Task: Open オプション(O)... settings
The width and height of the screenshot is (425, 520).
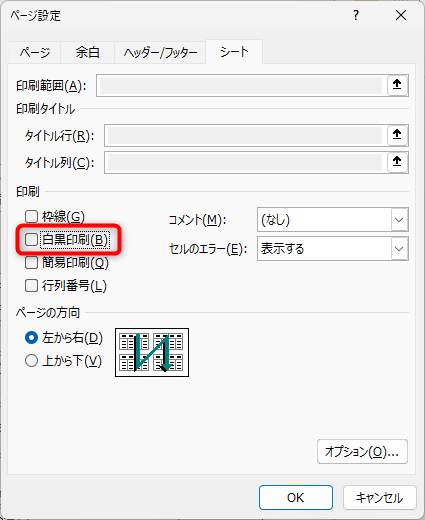Action: point(362,452)
